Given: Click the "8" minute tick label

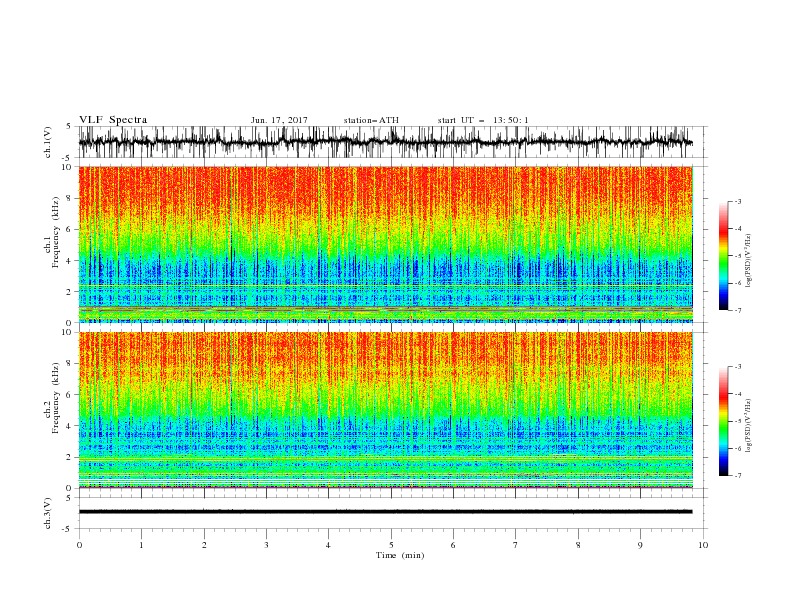Looking at the screenshot, I should (x=578, y=545).
